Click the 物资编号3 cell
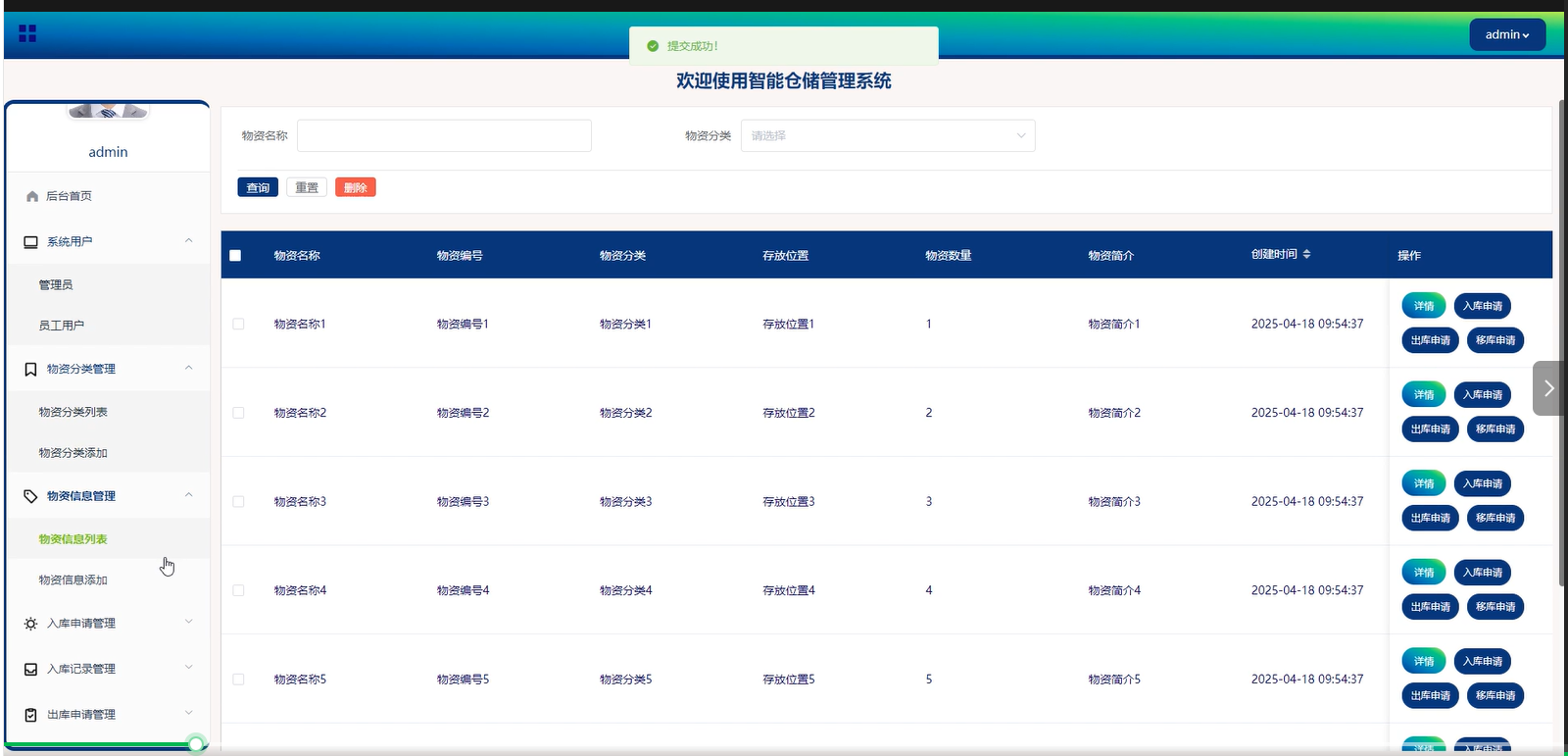This screenshot has width=1568, height=756. coord(463,501)
